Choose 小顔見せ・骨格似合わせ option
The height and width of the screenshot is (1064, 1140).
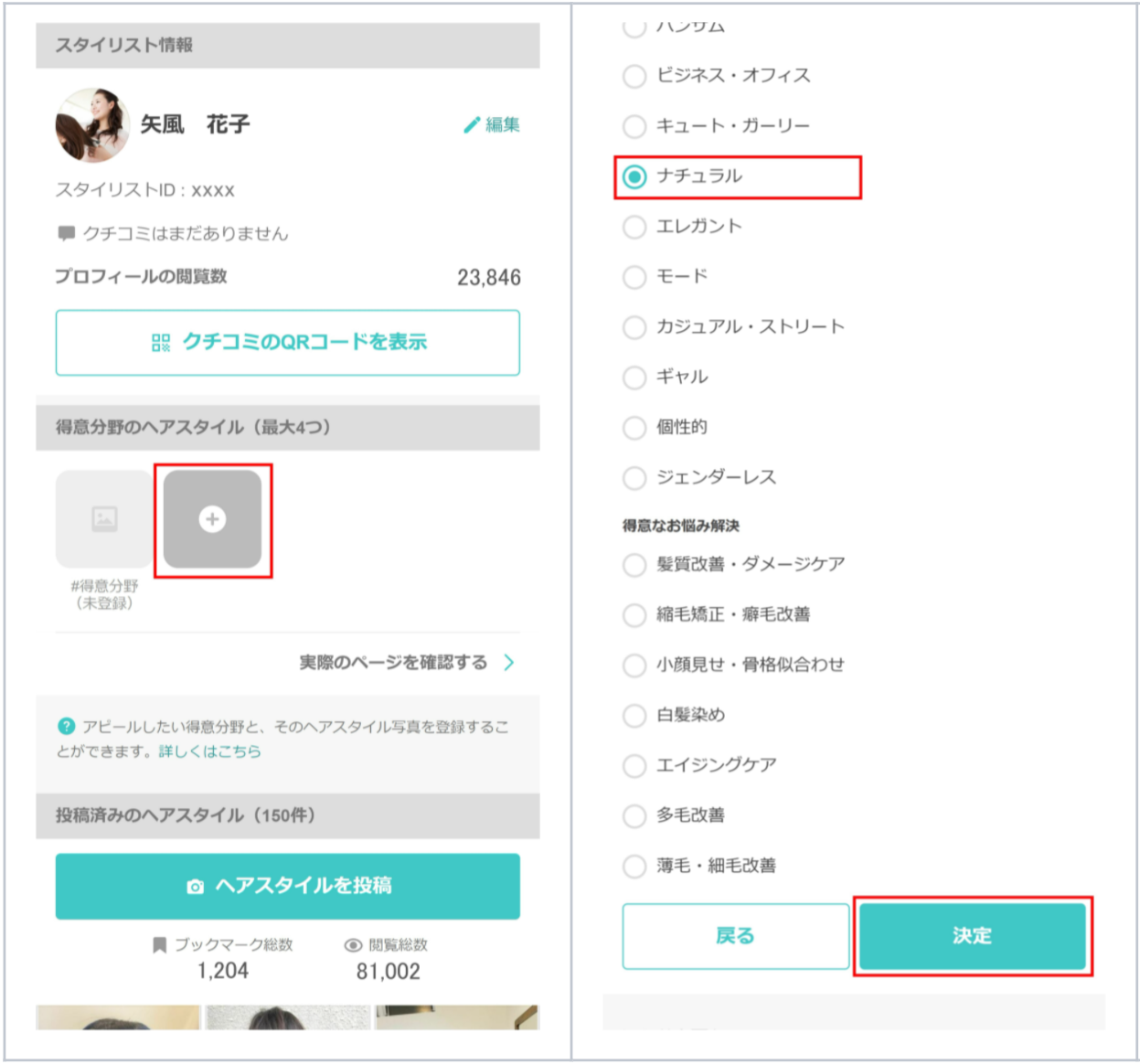(x=634, y=665)
